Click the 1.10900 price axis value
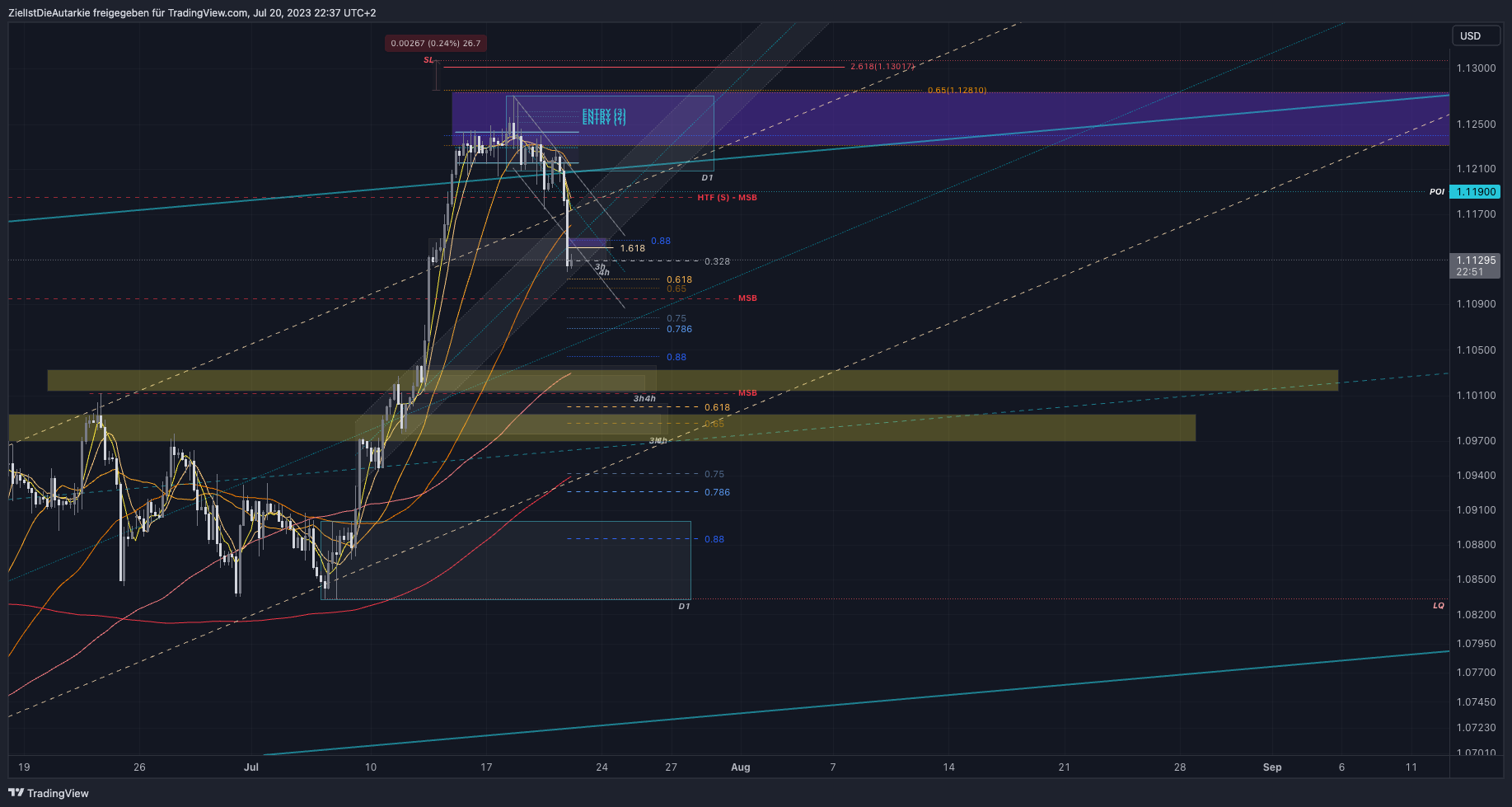The height and width of the screenshot is (807, 1512). [1476, 304]
